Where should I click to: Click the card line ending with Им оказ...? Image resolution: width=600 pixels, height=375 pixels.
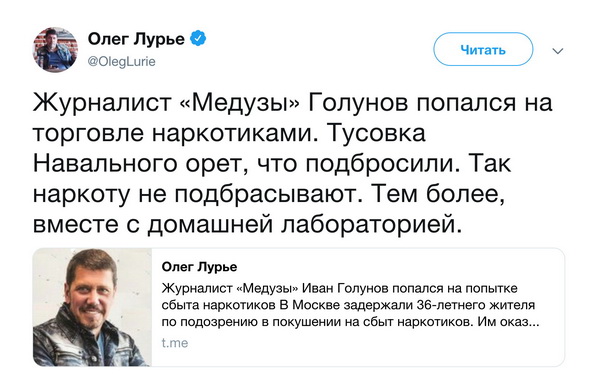click(x=350, y=322)
